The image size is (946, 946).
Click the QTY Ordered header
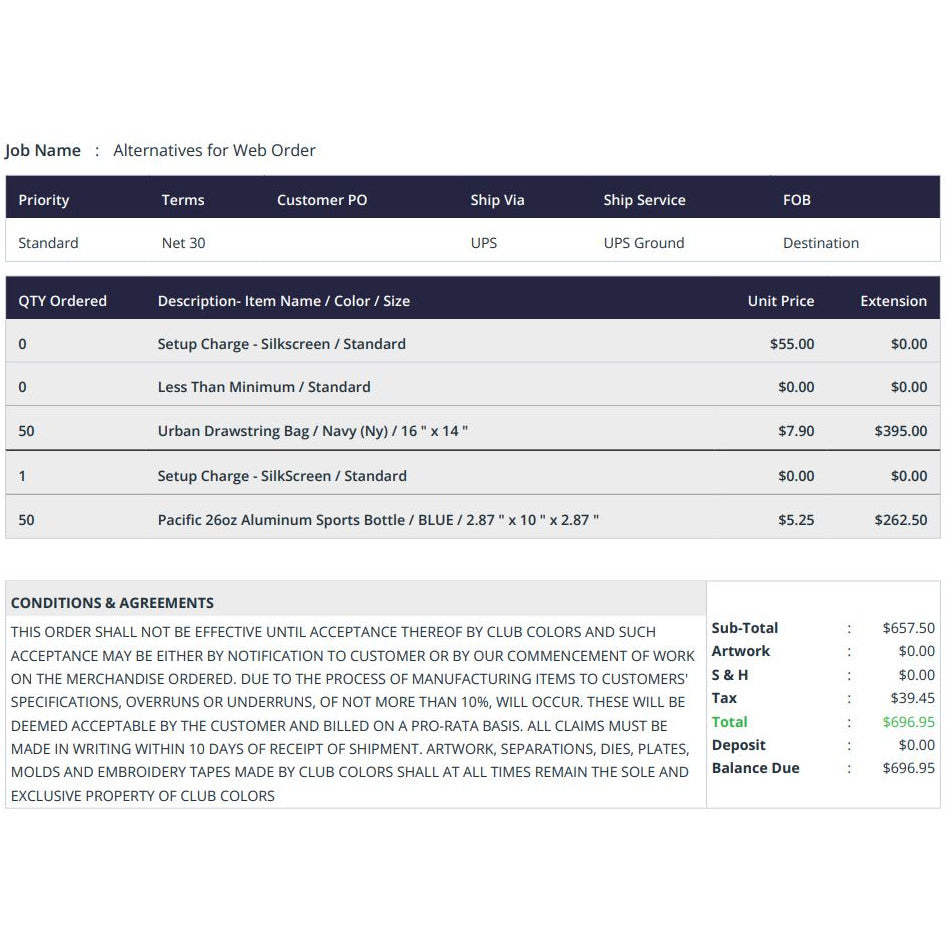[62, 300]
